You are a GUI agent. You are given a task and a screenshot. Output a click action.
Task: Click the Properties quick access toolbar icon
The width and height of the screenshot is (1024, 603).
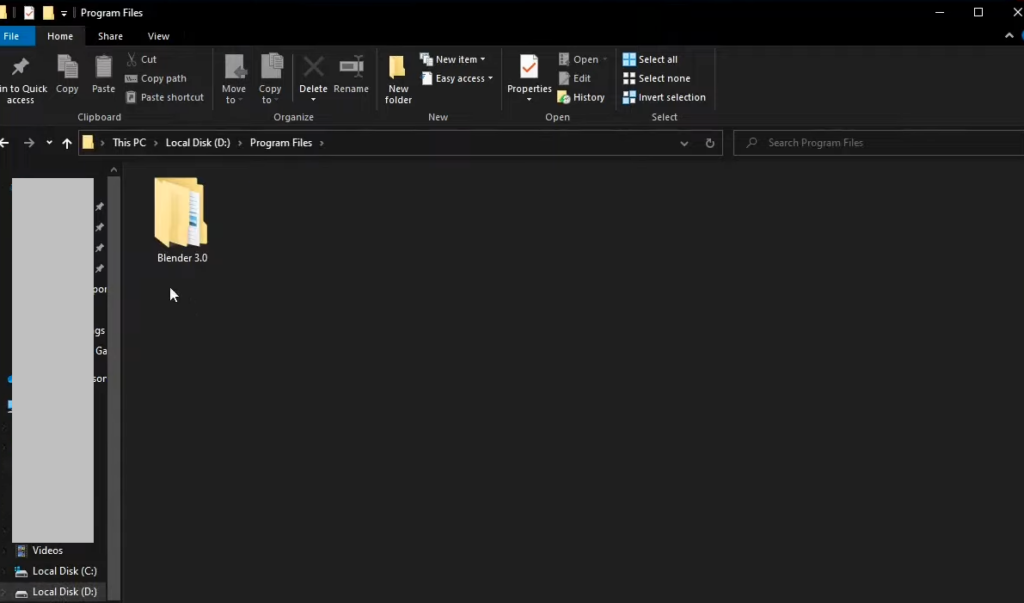[x=29, y=12]
